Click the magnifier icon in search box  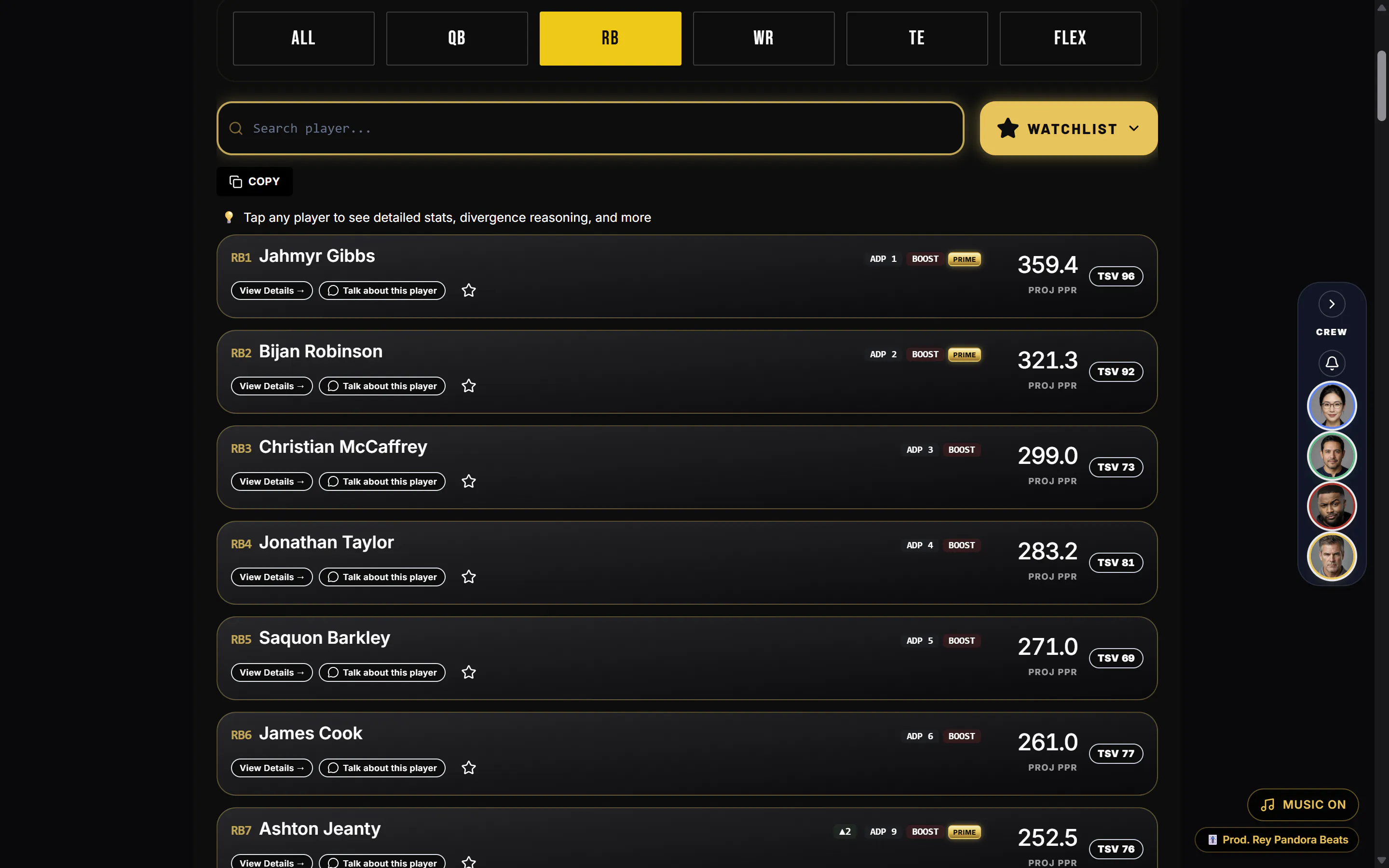236,128
